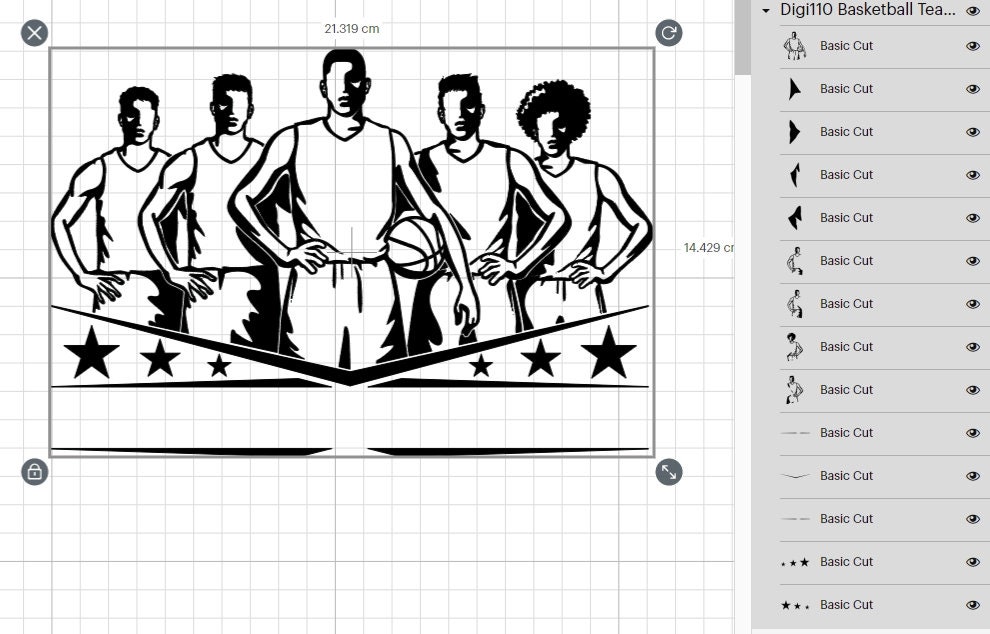
Task: Hide the topmost Basic Cut layer
Action: (x=972, y=45)
